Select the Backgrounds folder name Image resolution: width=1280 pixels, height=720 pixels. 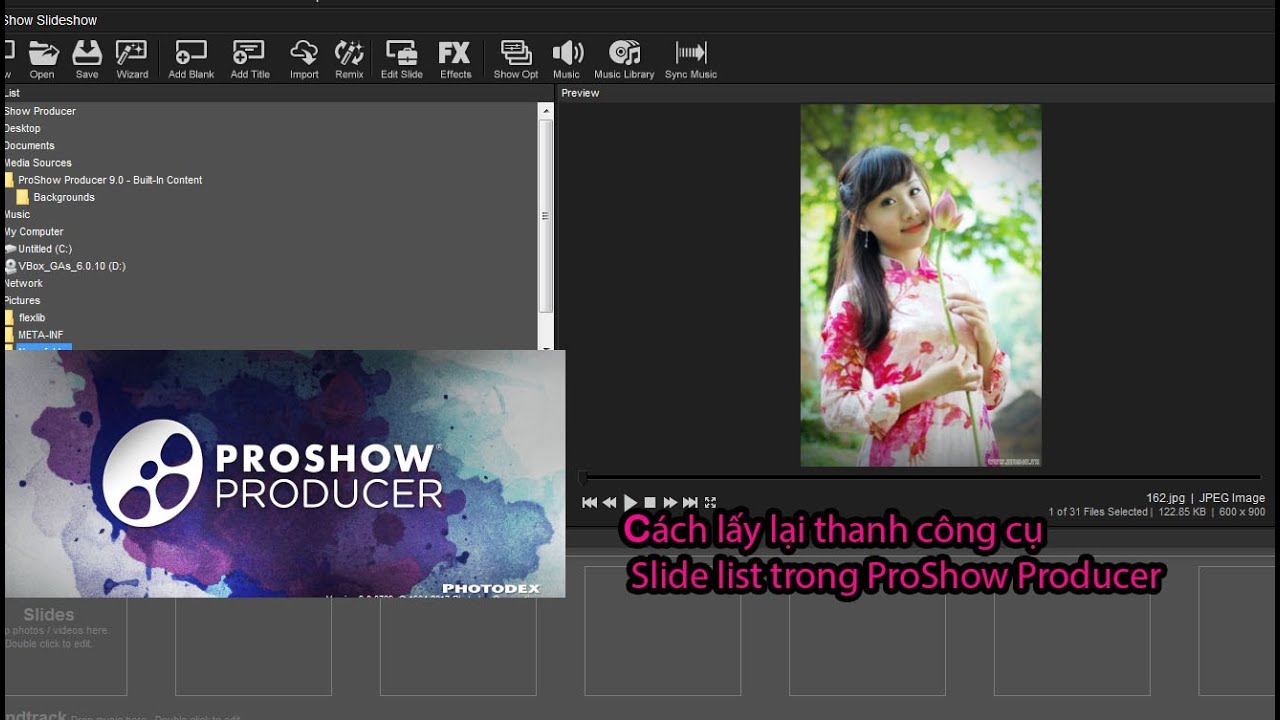pyautogui.click(x=64, y=197)
